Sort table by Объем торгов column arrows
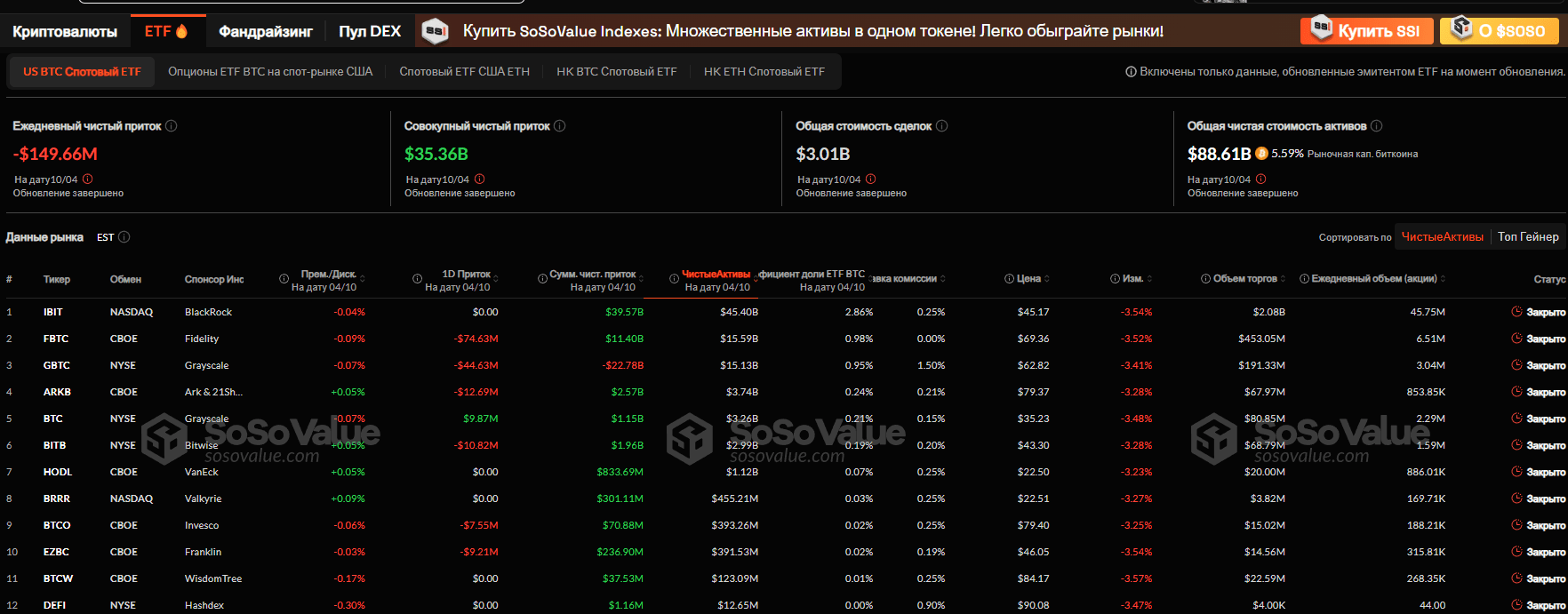This screenshot has height=614, width=1568. (1284, 279)
